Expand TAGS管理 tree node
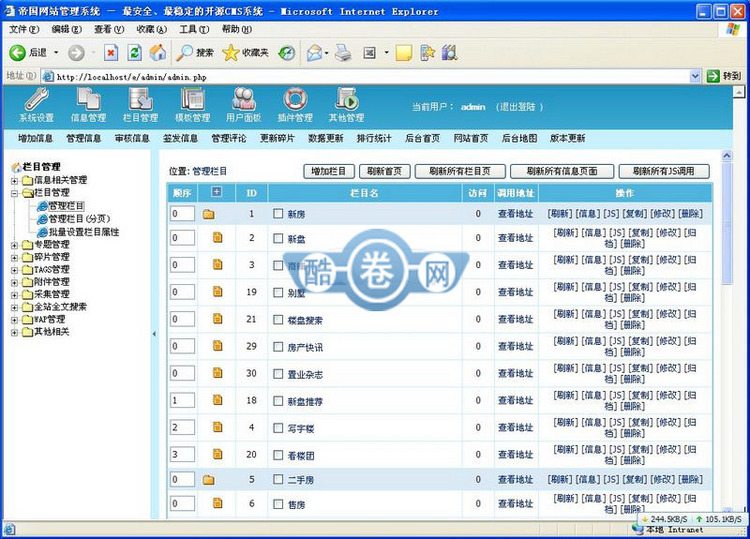This screenshot has width=750, height=539. pos(14,270)
